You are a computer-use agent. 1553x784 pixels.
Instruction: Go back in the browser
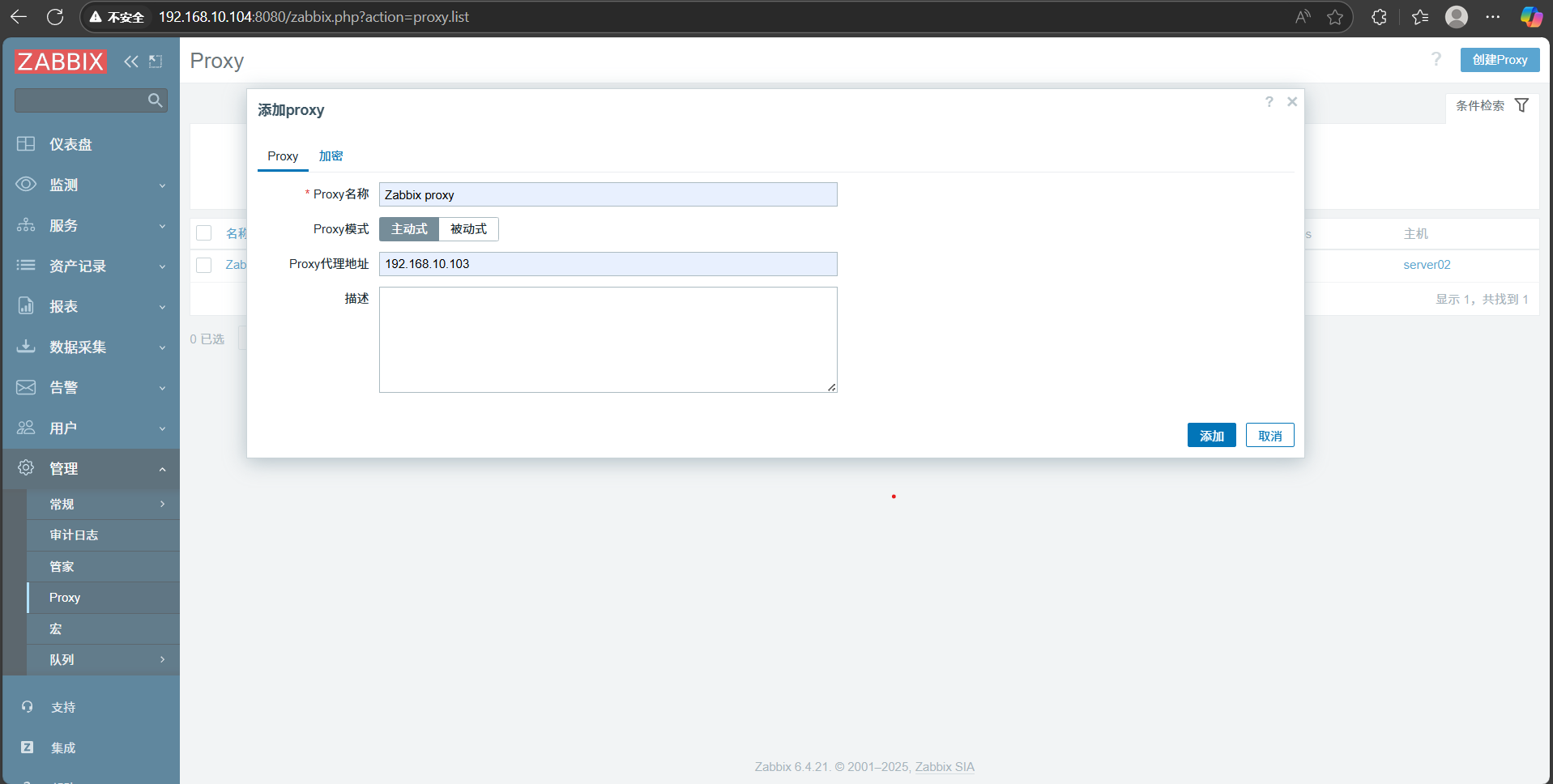click(x=18, y=17)
